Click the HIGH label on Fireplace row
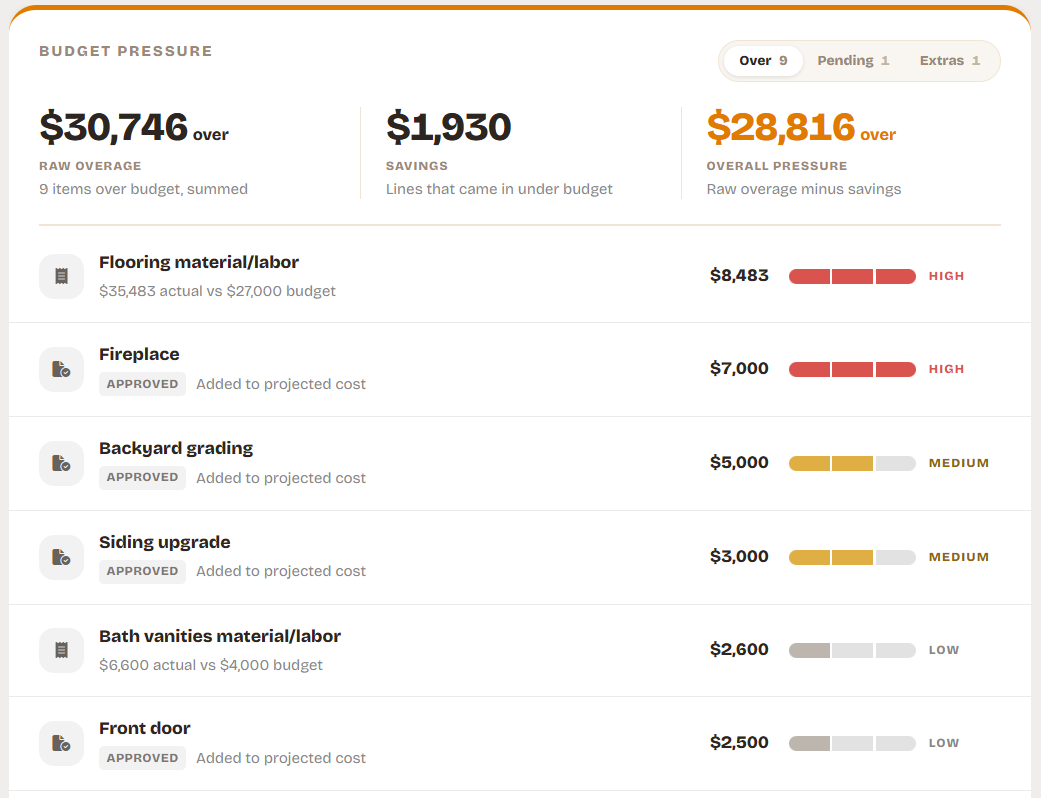Image resolution: width=1041 pixels, height=798 pixels. coord(946,369)
